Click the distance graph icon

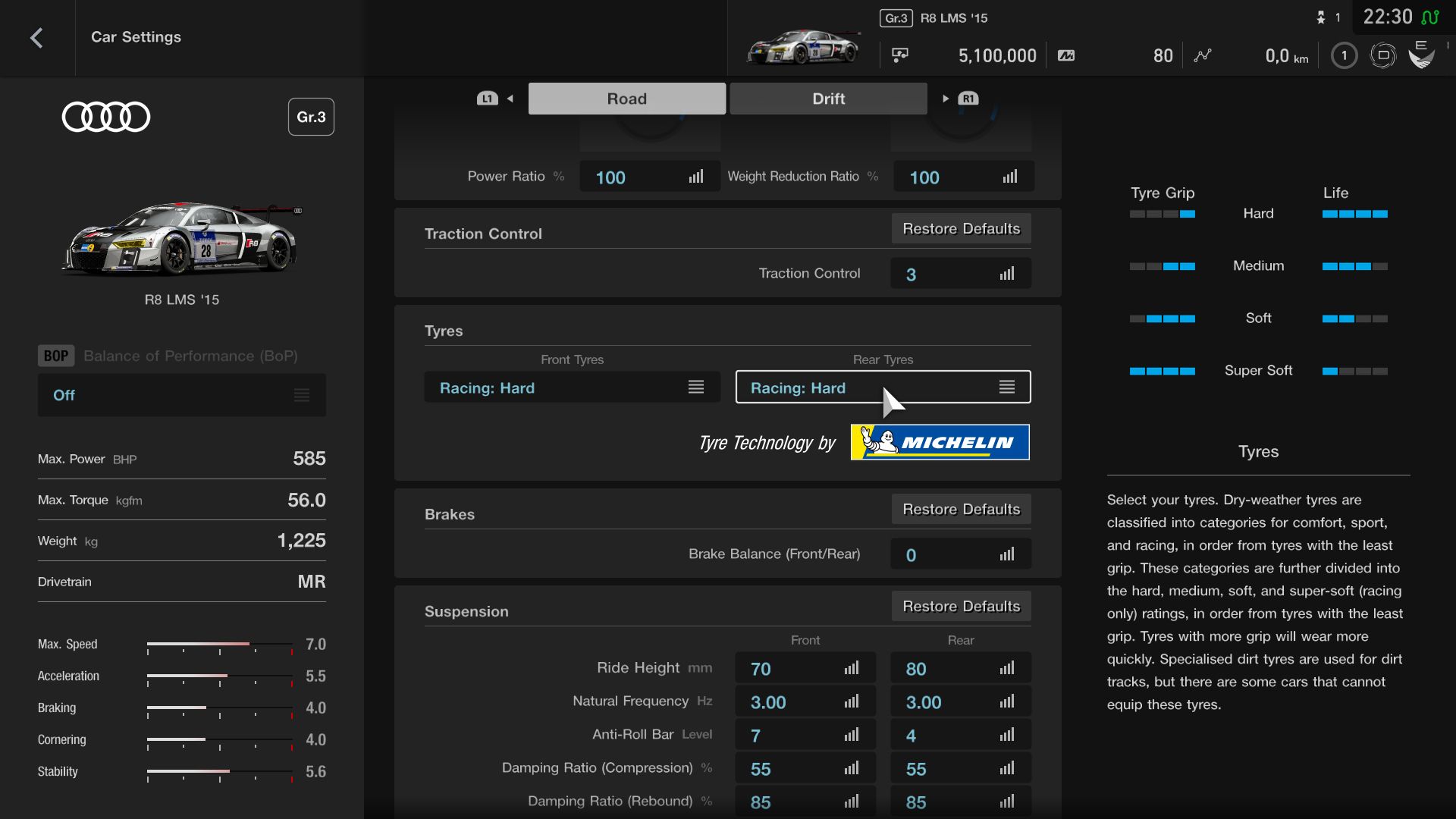(x=1203, y=55)
